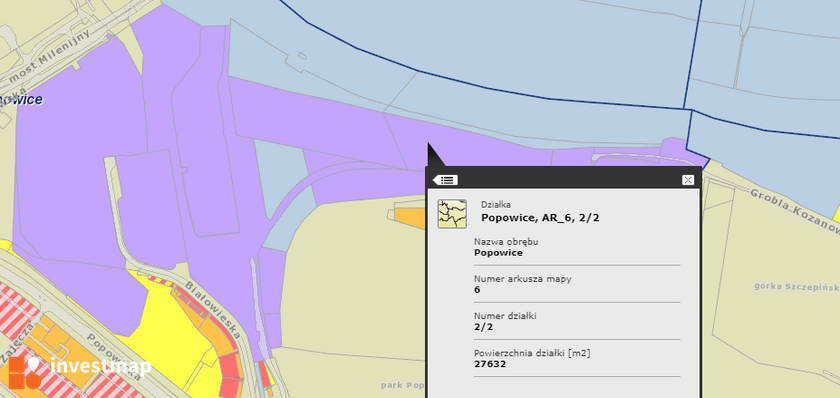Click the Działka parcel layer thumbnail icon
The width and height of the screenshot is (840, 398).
[452, 214]
